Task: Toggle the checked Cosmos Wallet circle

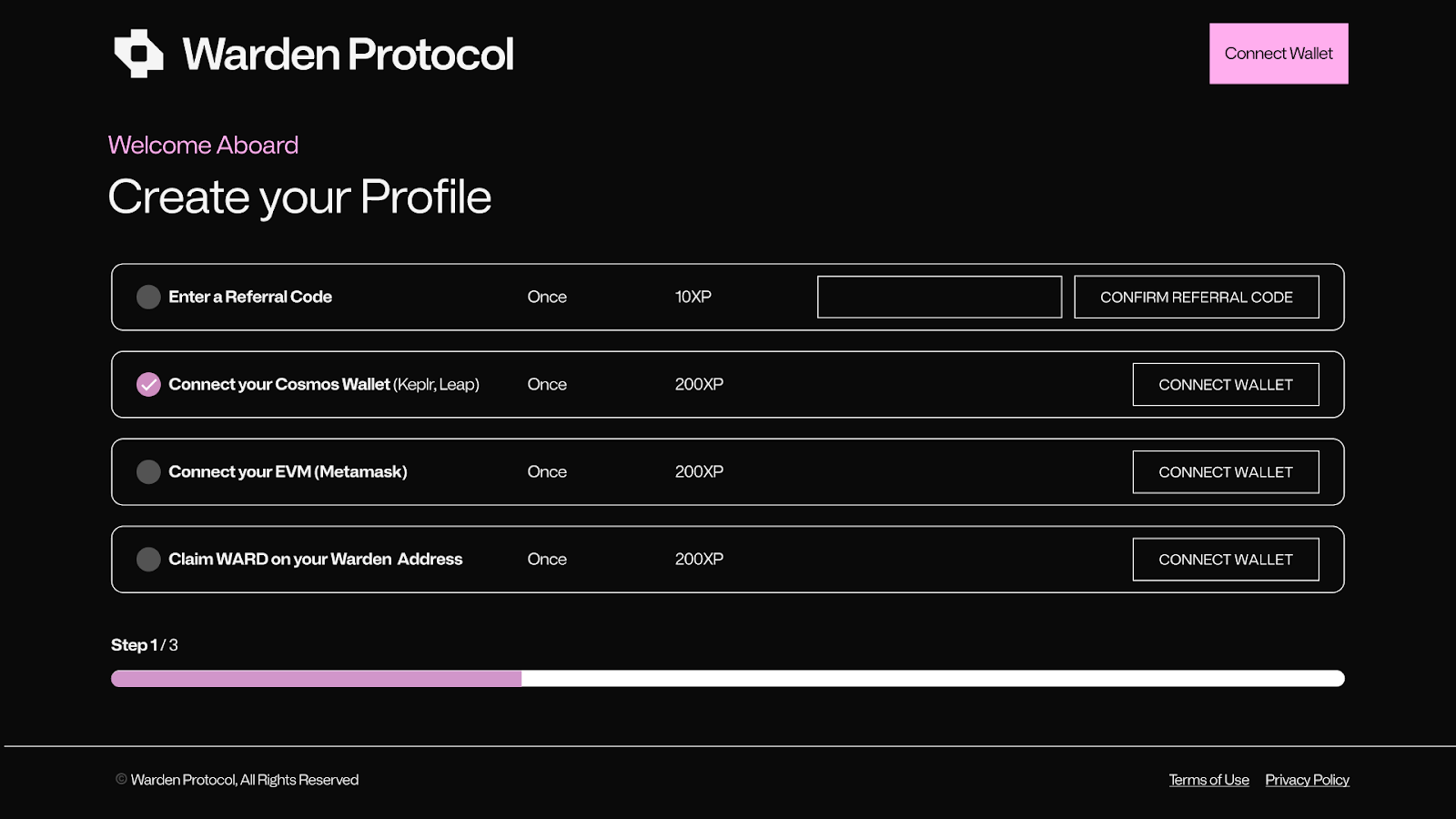Action: 148,384
